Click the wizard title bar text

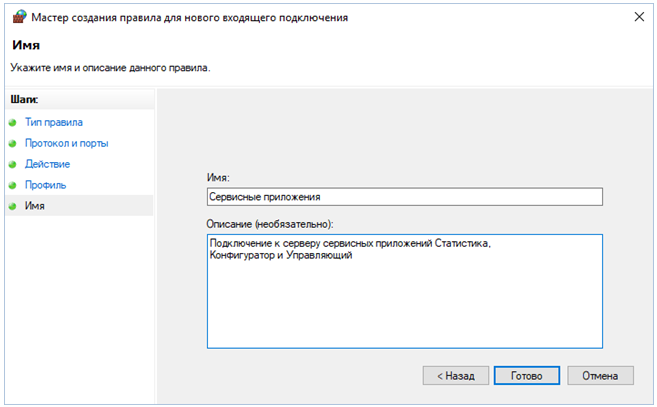[190, 18]
